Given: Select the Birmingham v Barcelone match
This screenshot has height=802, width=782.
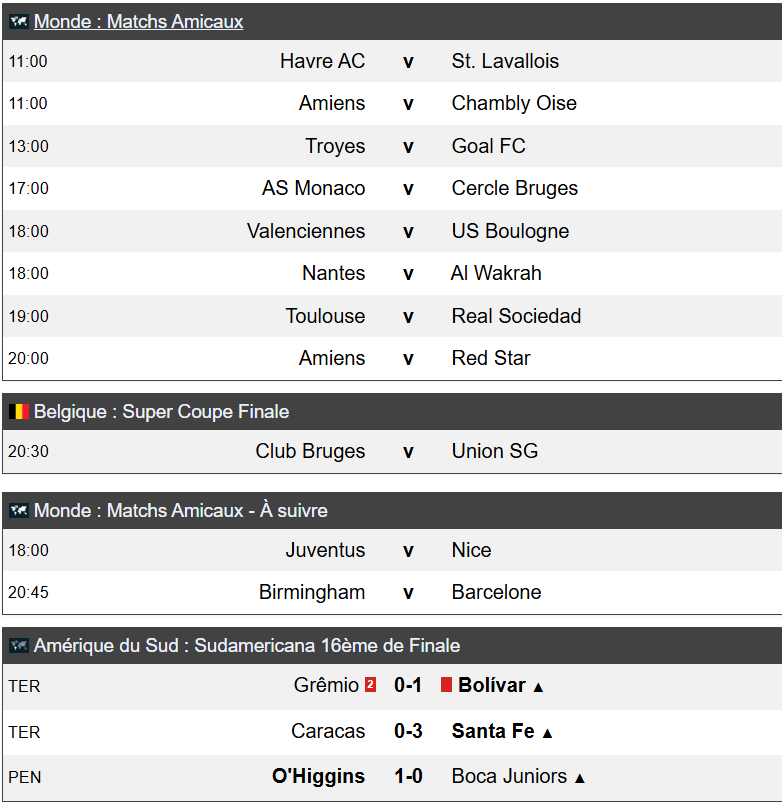Looking at the screenshot, I should pyautogui.click(x=392, y=592).
